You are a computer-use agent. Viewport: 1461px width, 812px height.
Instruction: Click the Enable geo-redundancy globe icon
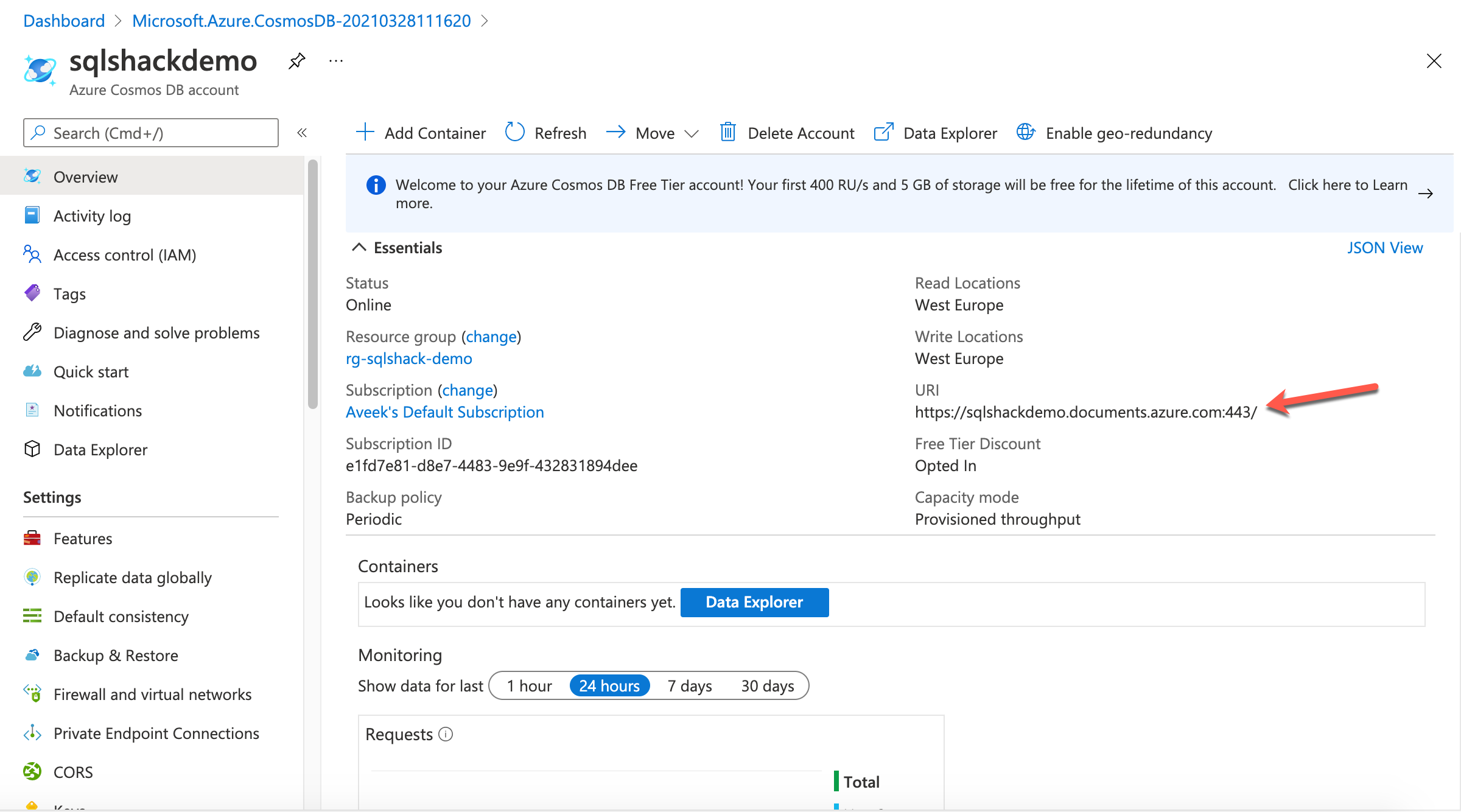tap(1026, 132)
